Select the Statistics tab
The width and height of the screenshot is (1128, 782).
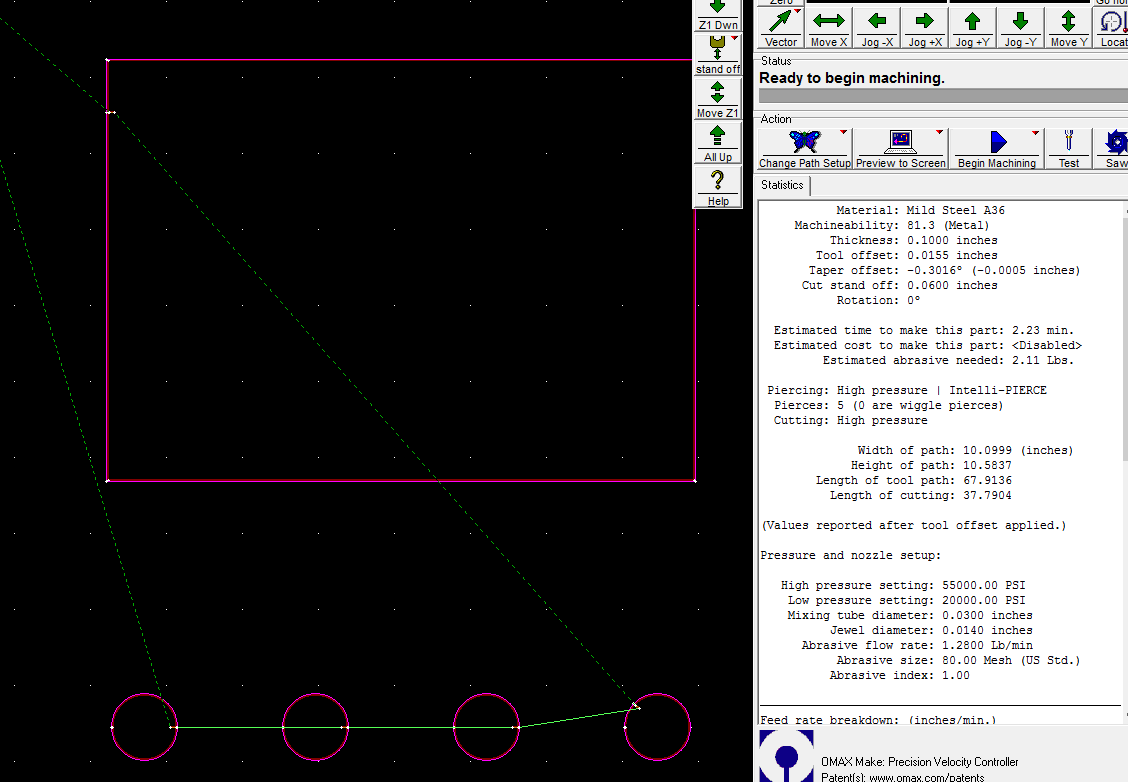782,185
